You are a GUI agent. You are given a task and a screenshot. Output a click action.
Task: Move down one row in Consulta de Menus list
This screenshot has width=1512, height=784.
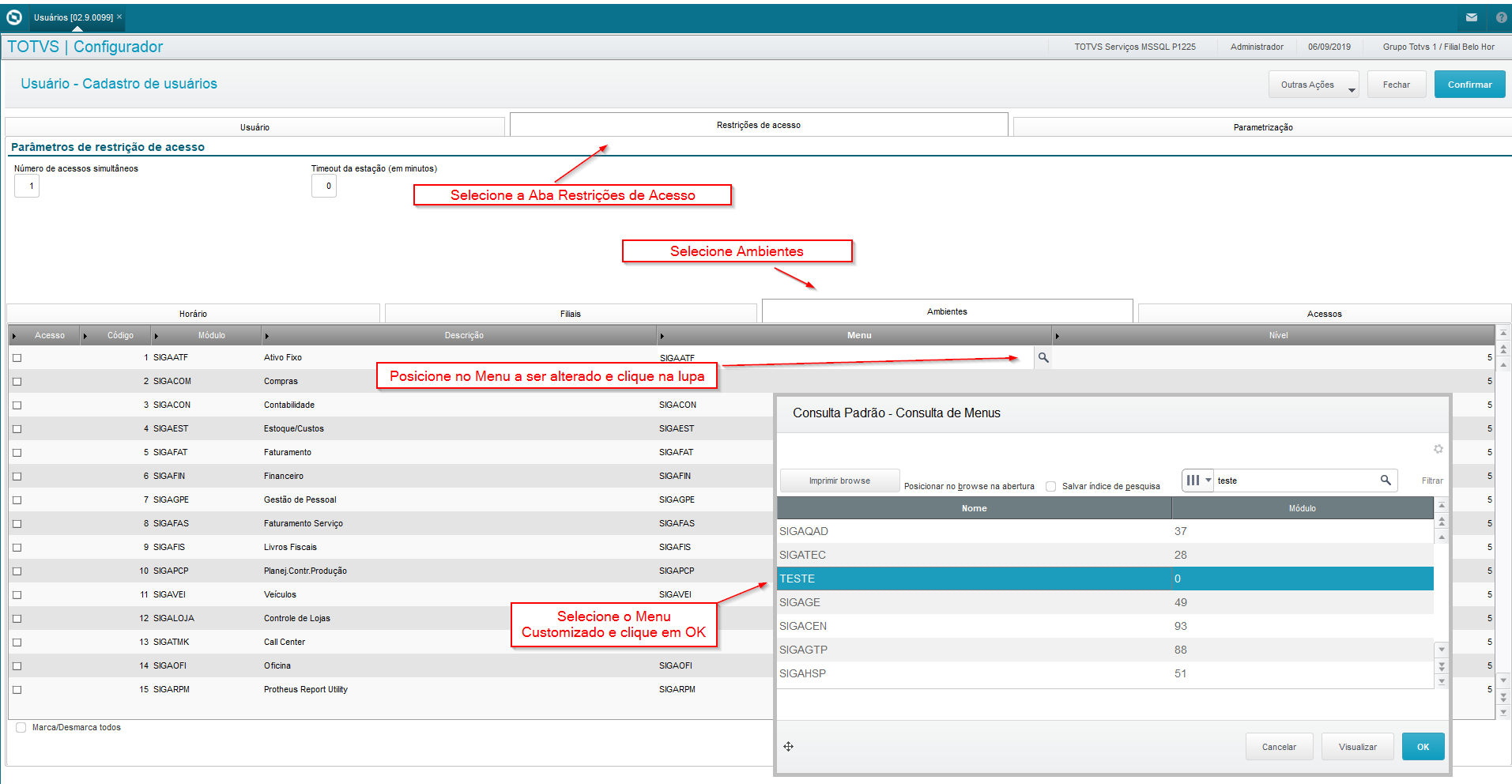(x=1442, y=650)
